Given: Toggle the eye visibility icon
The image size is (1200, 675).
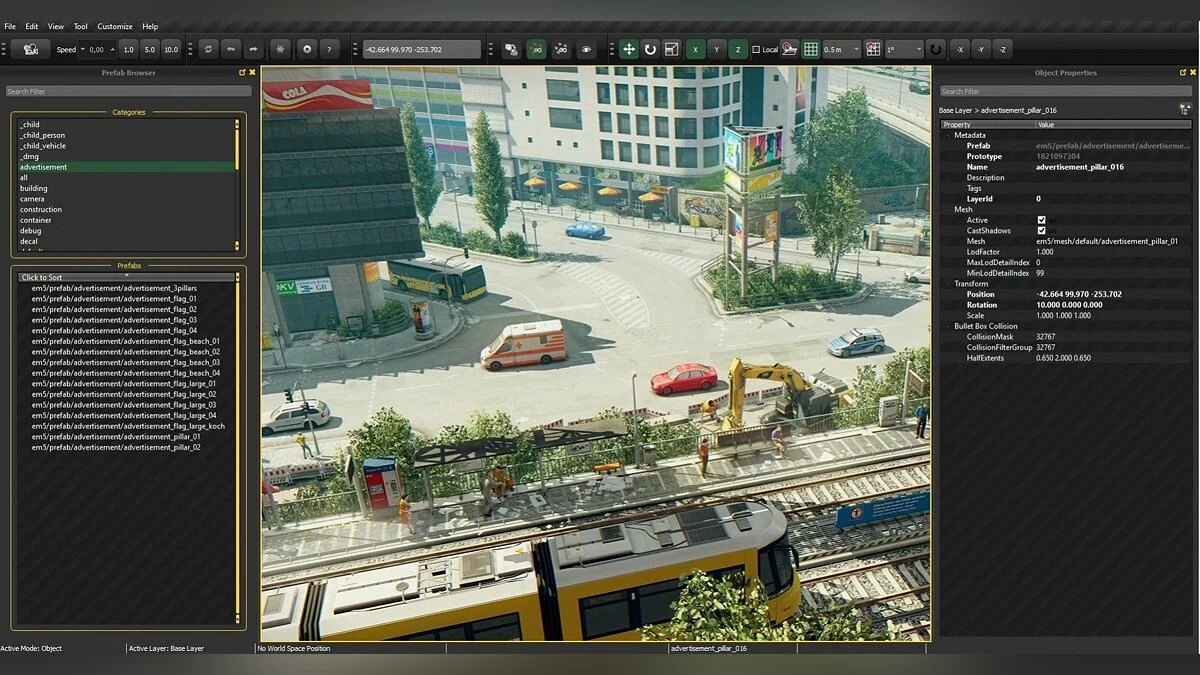Looking at the screenshot, I should pos(586,49).
